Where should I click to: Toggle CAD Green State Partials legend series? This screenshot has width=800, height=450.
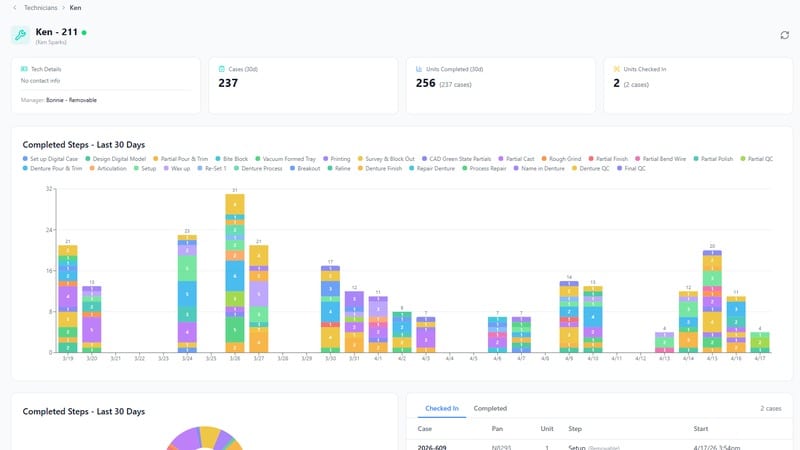click(x=456, y=159)
